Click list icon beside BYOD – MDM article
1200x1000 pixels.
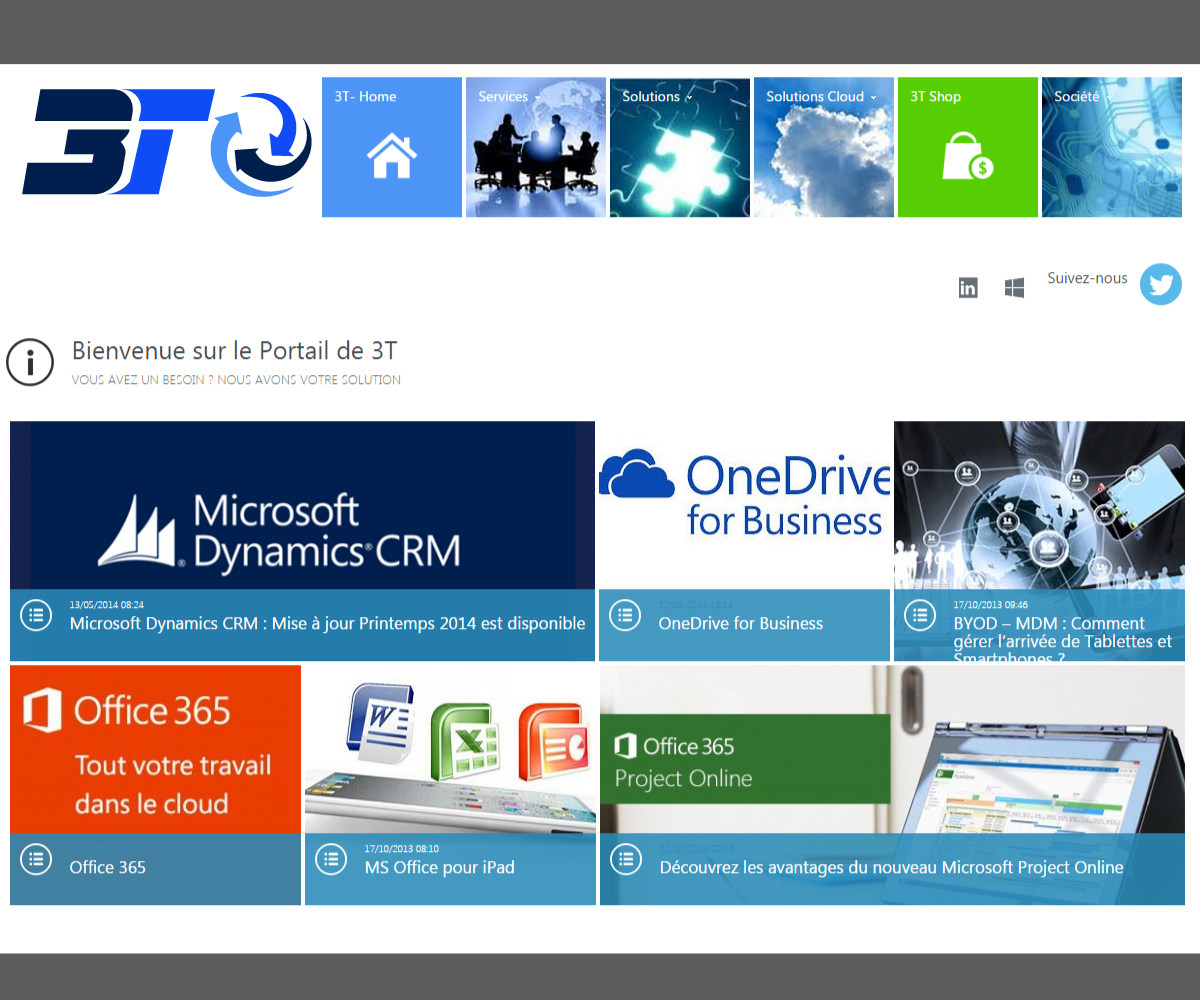(x=920, y=615)
